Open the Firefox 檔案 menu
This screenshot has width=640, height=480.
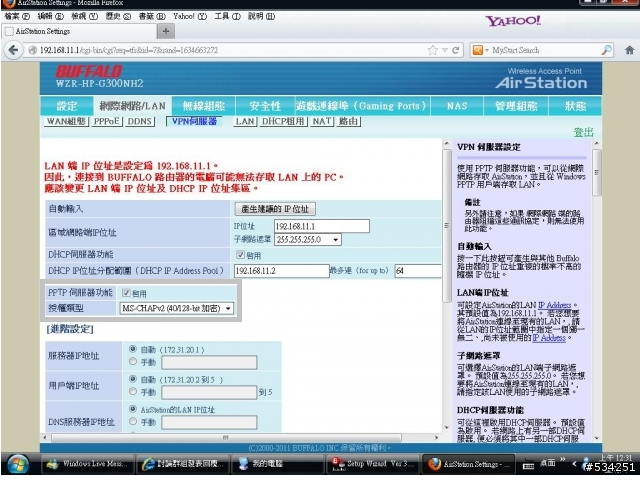pyautogui.click(x=17, y=16)
